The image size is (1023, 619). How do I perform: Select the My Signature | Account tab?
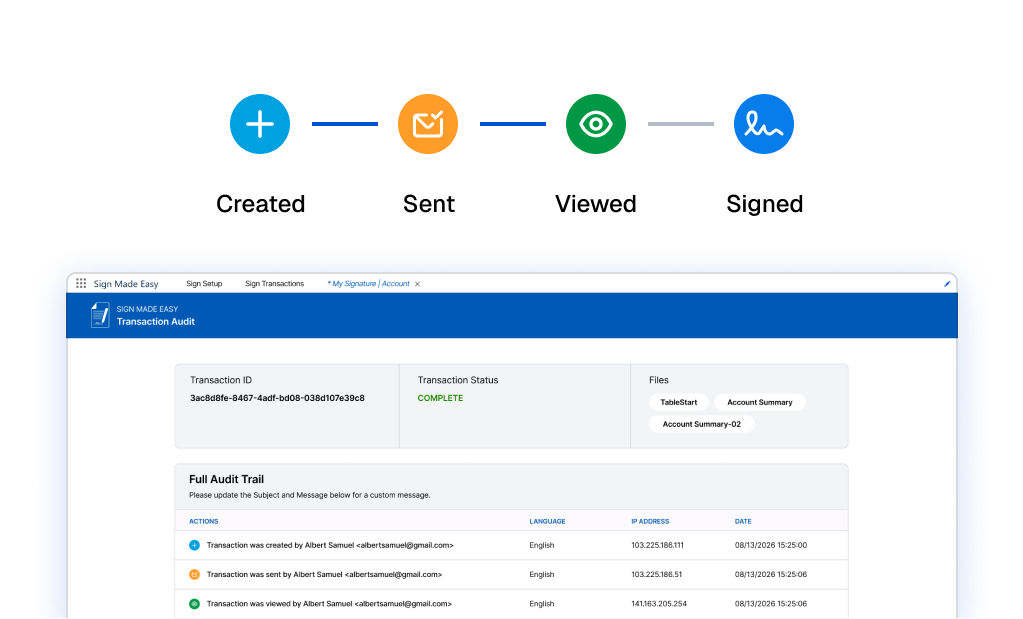click(369, 284)
